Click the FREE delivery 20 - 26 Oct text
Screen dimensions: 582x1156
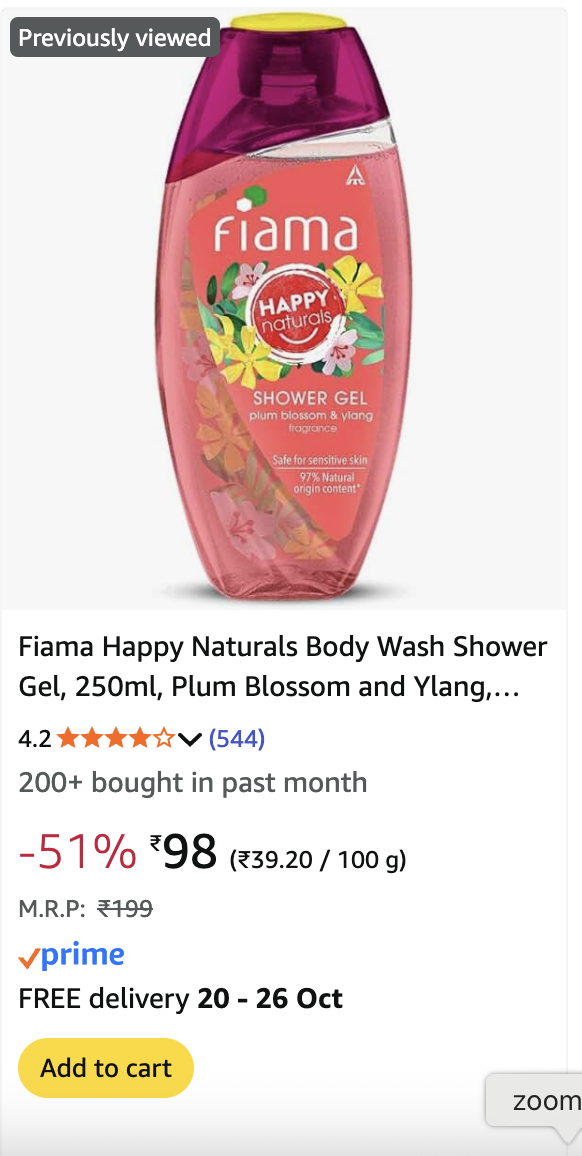[181, 999]
